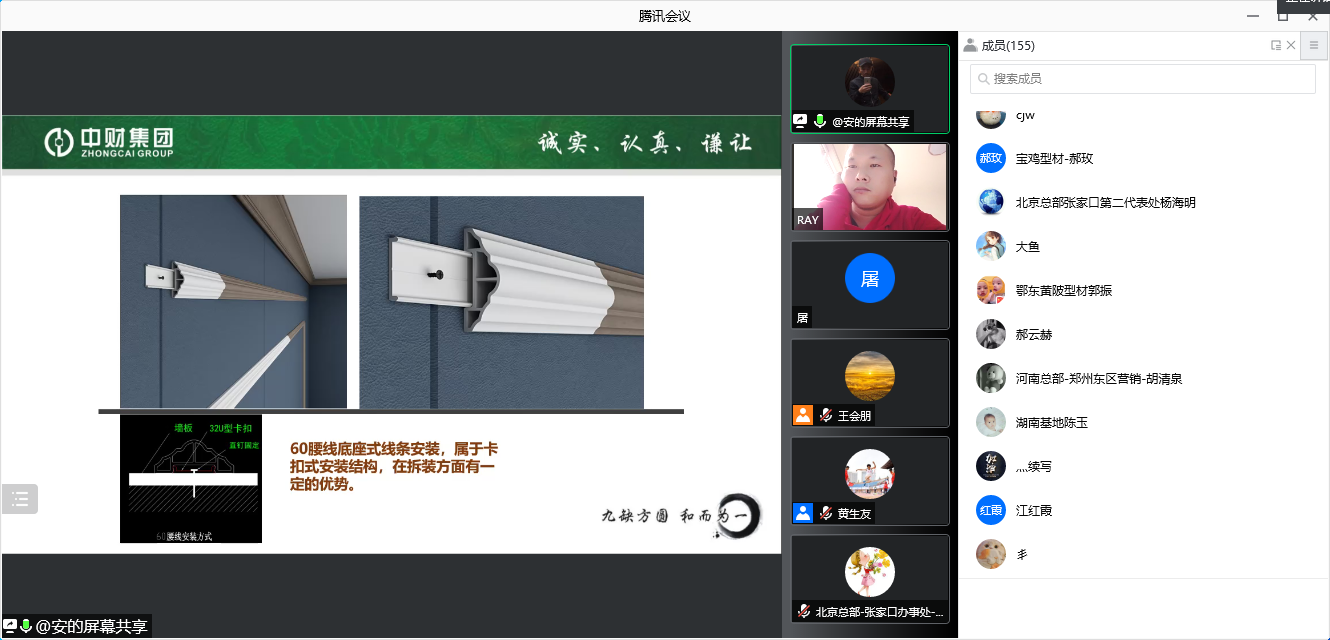
Task: Open the hamburger menu beside members panel
Action: 1314,45
